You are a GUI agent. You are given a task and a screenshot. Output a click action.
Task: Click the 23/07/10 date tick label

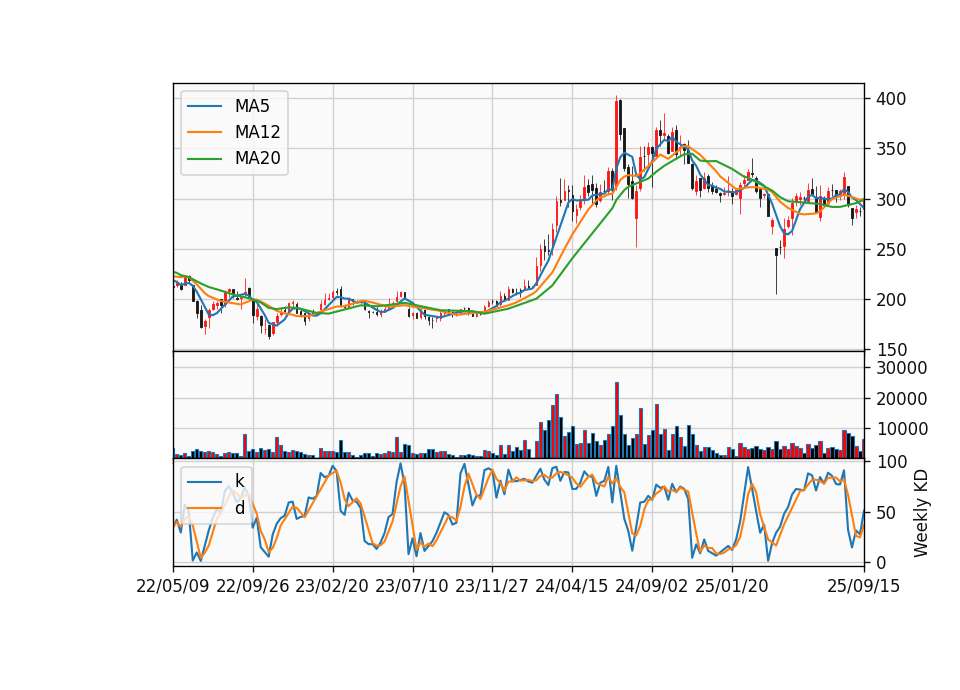pyautogui.click(x=412, y=586)
